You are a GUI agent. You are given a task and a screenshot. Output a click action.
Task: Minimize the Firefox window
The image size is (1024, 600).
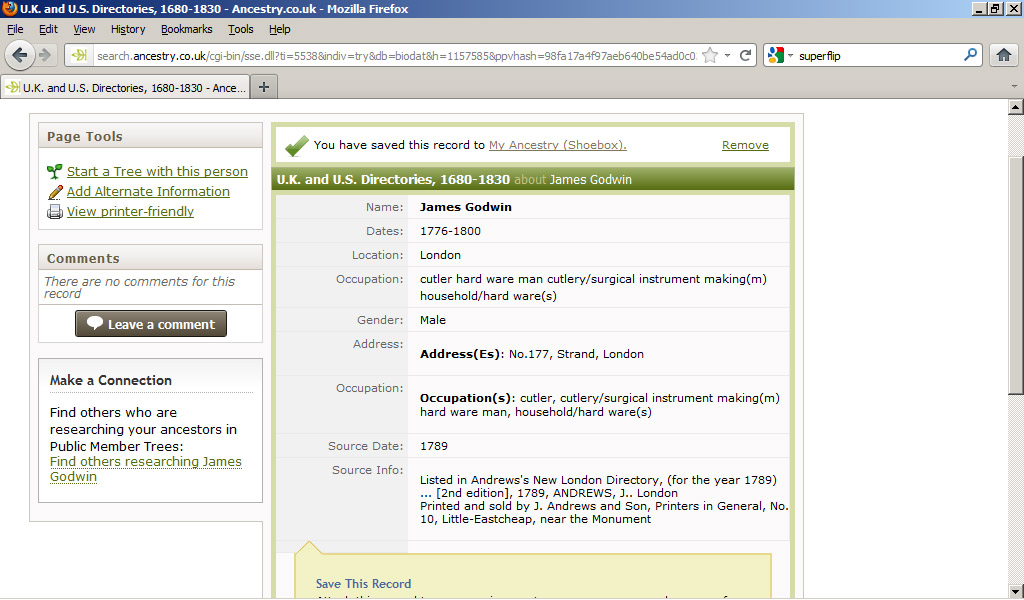(979, 8)
